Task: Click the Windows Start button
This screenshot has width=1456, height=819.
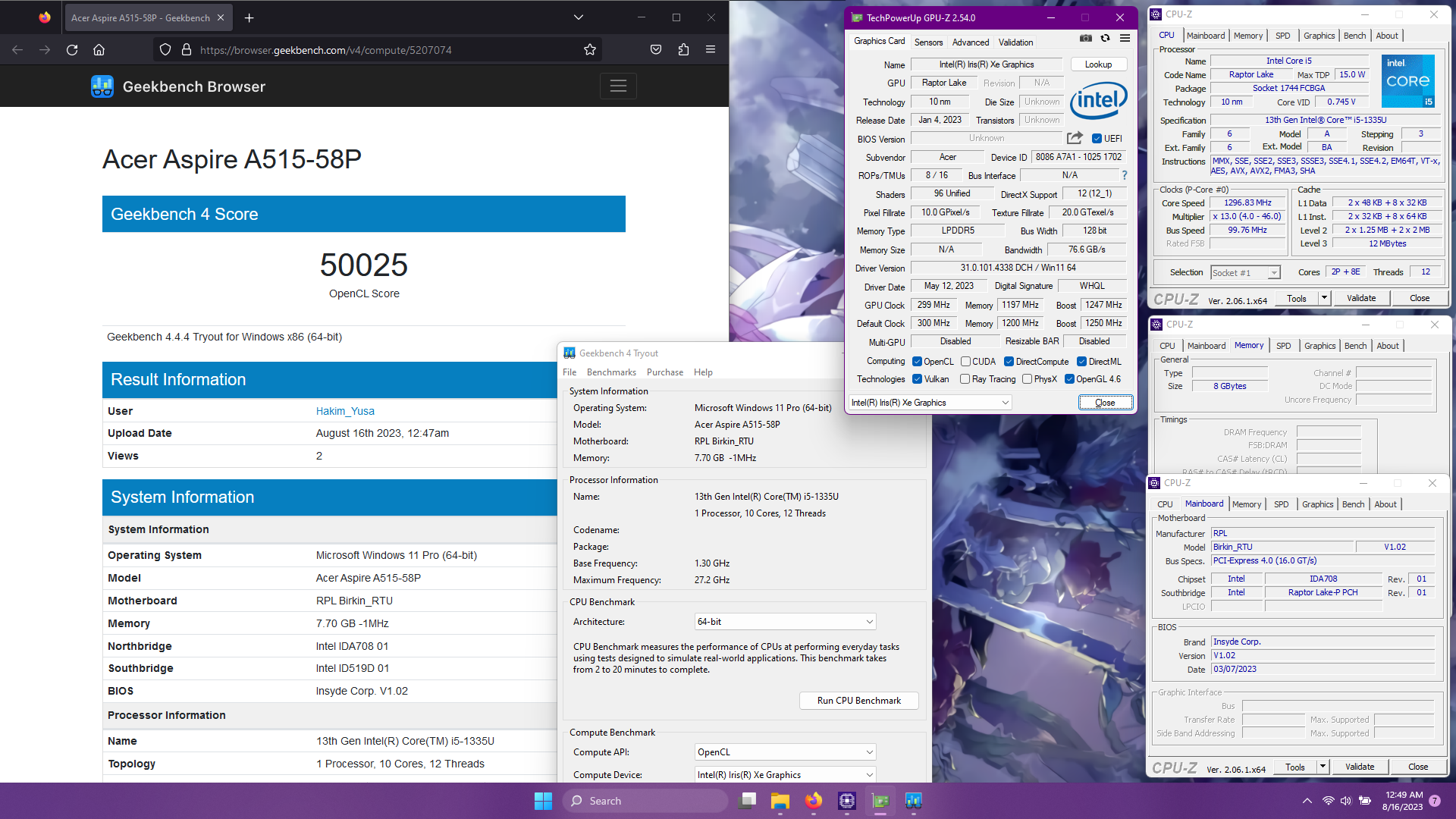Action: [543, 801]
